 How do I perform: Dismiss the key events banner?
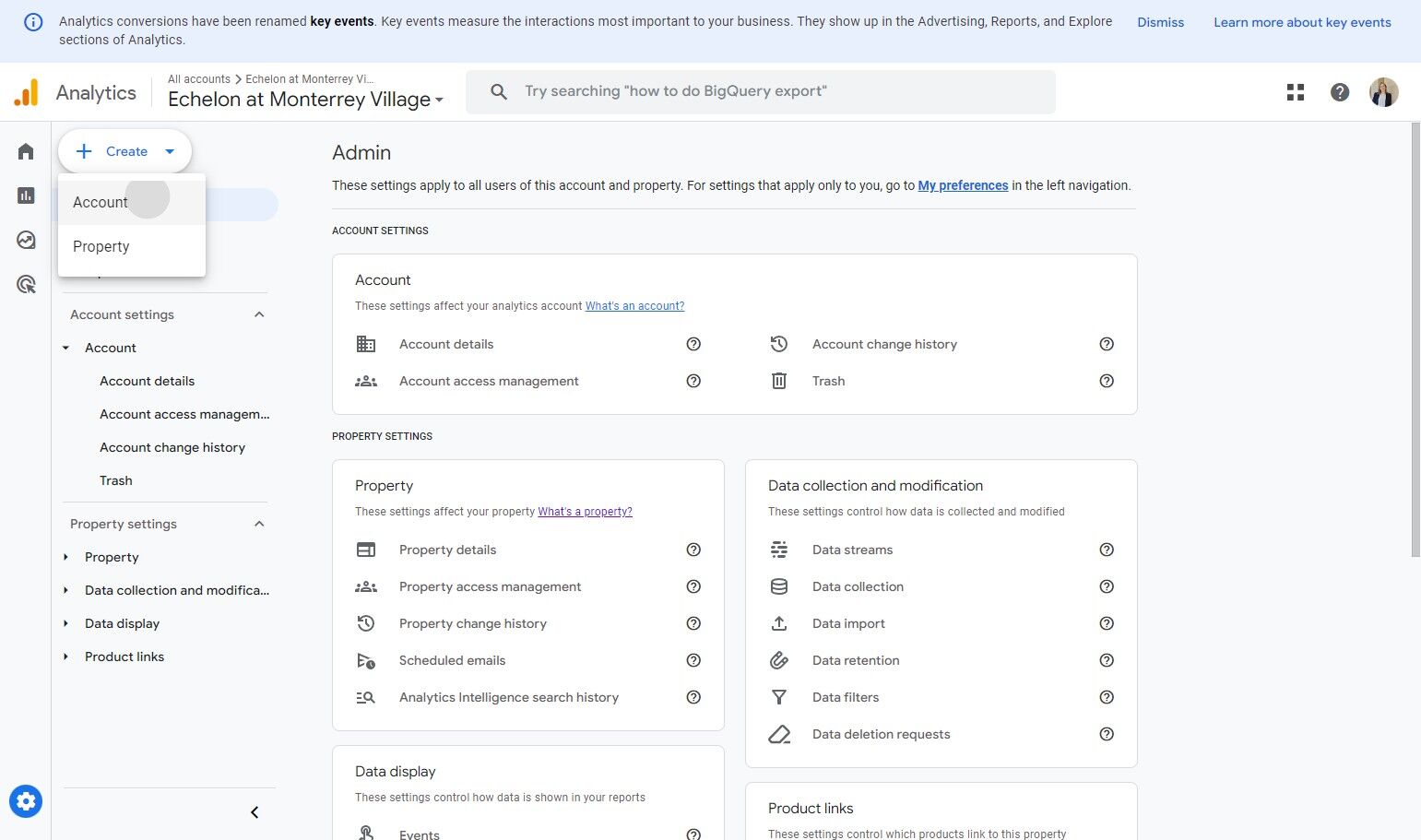point(1160,22)
